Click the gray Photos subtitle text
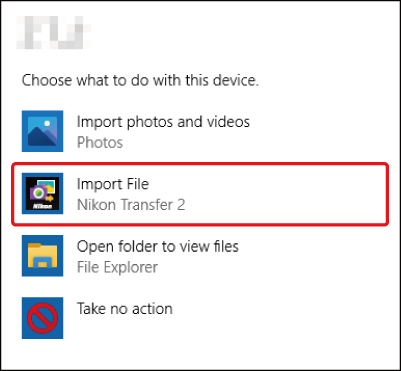The image size is (401, 371). tap(100, 143)
